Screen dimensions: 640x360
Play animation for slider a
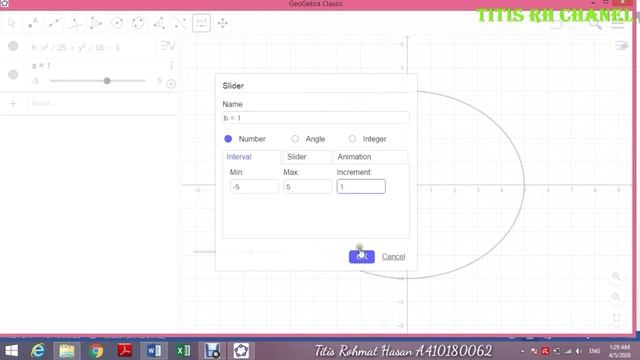pyautogui.click(x=171, y=84)
